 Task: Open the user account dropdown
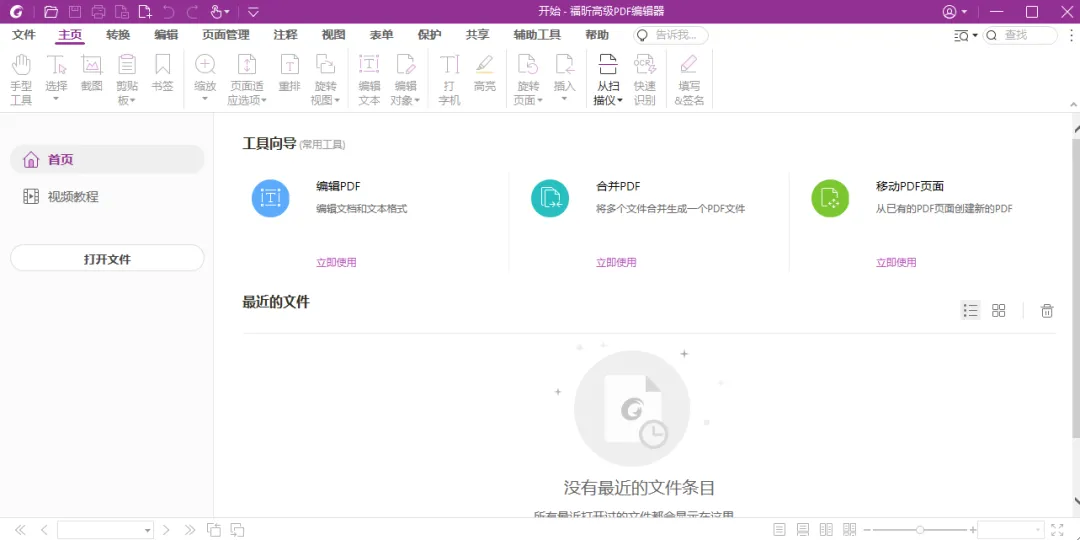pos(955,12)
